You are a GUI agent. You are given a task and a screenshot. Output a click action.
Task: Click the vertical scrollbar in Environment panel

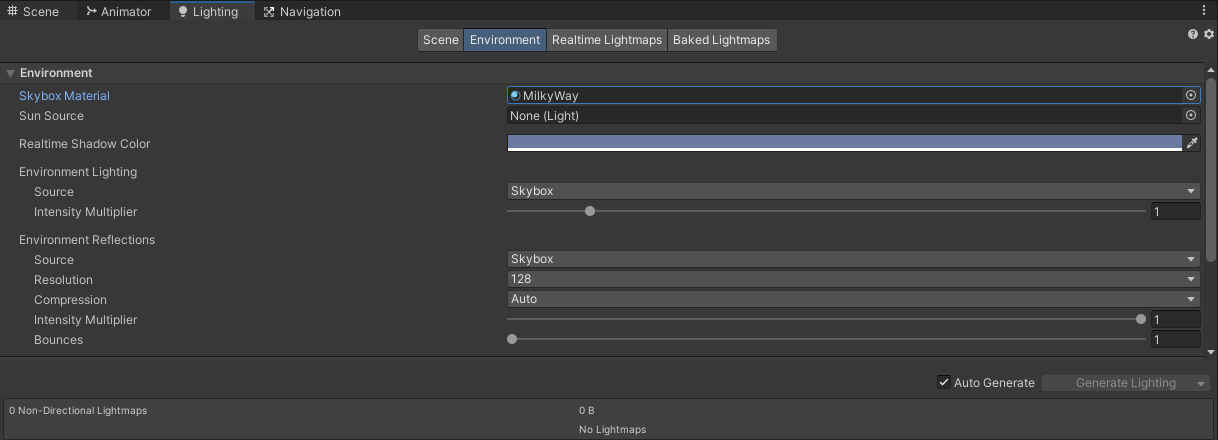[x=1211, y=170]
